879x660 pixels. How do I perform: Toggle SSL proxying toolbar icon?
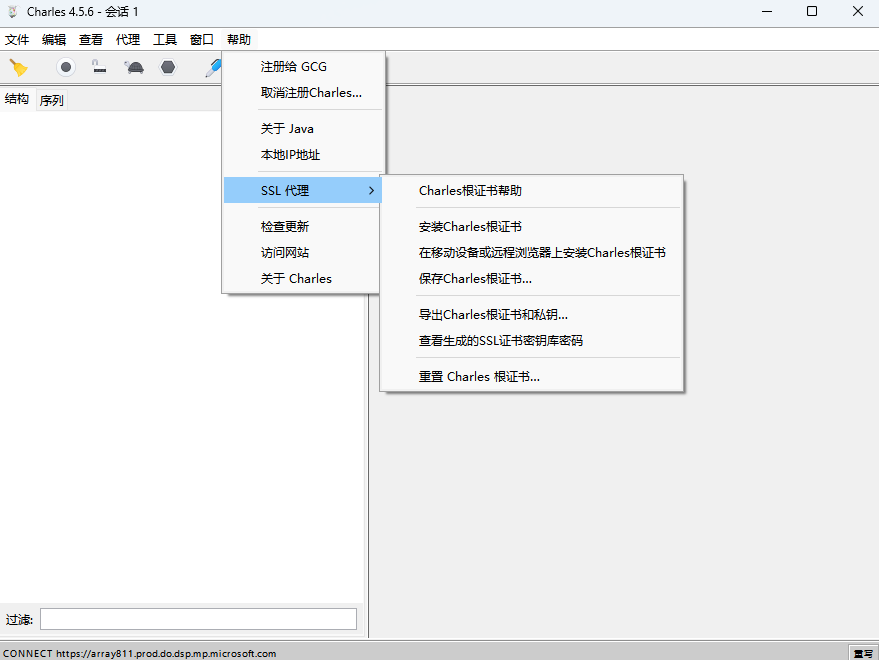coord(99,67)
